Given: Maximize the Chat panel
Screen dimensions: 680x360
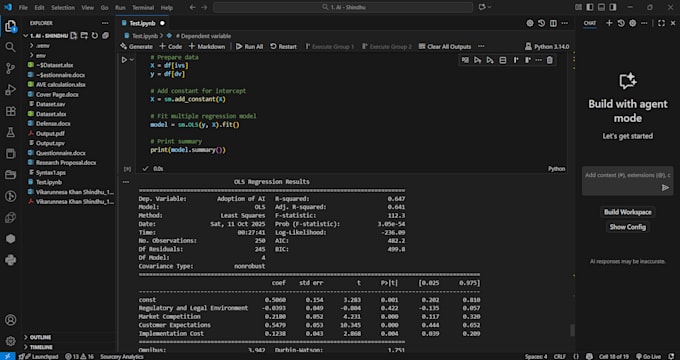Looking at the screenshot, I should 661,23.
